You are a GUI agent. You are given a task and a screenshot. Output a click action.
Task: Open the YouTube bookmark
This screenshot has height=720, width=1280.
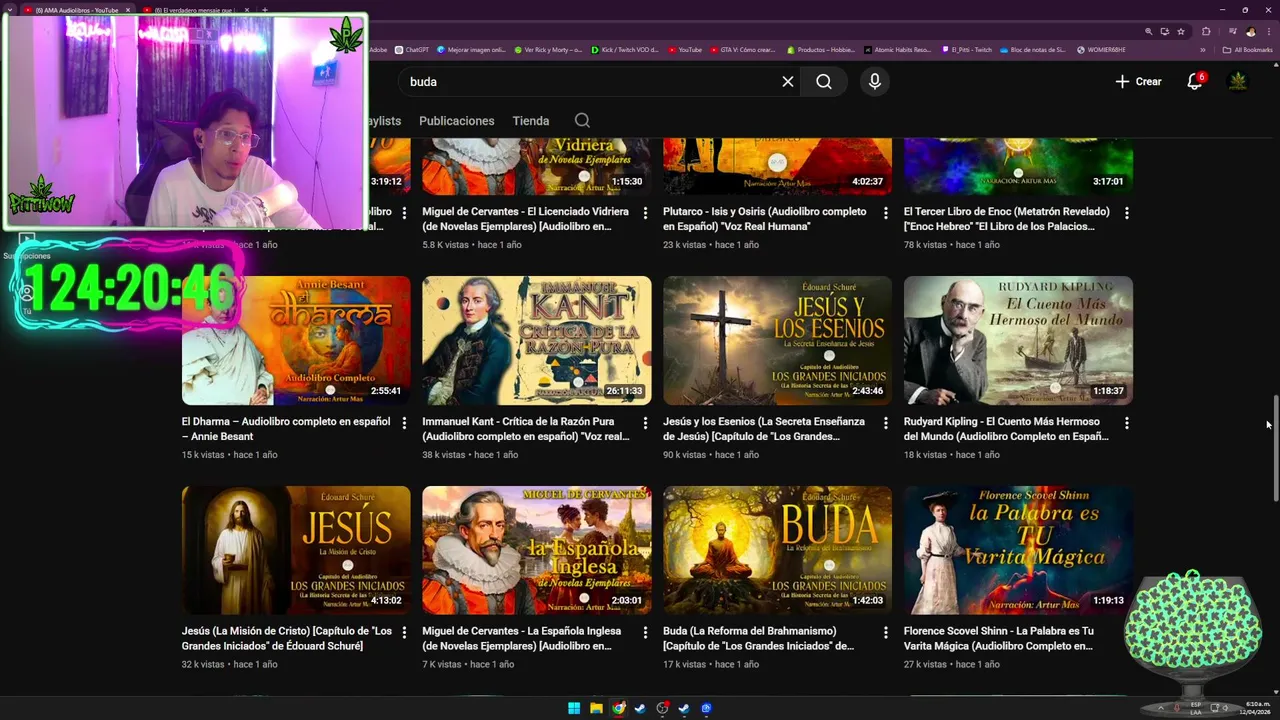pyautogui.click(x=685, y=50)
